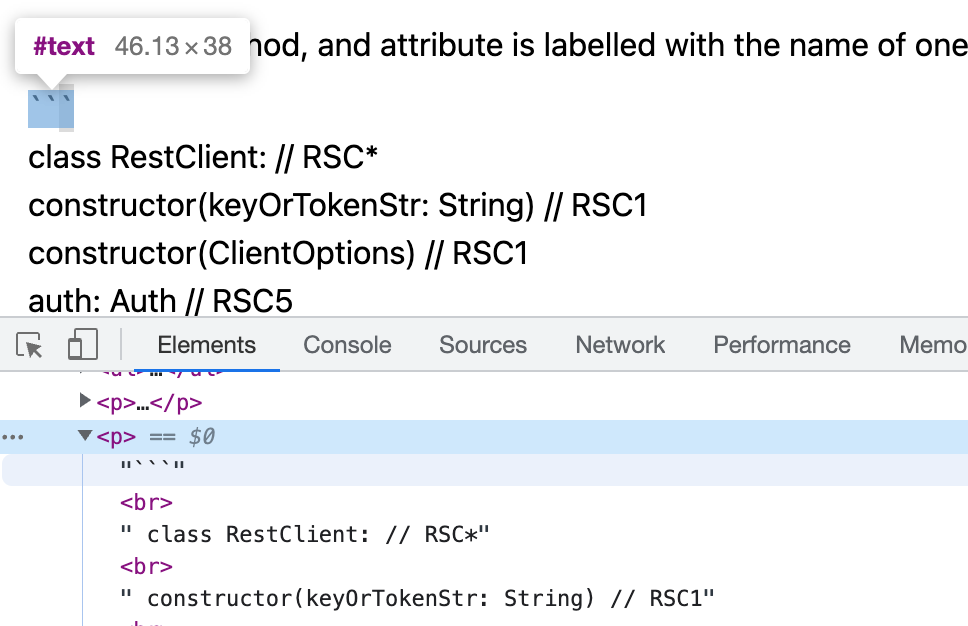Click the page line "class RestClient: // RSC*"
The width and height of the screenshot is (968, 626).
coord(202,157)
